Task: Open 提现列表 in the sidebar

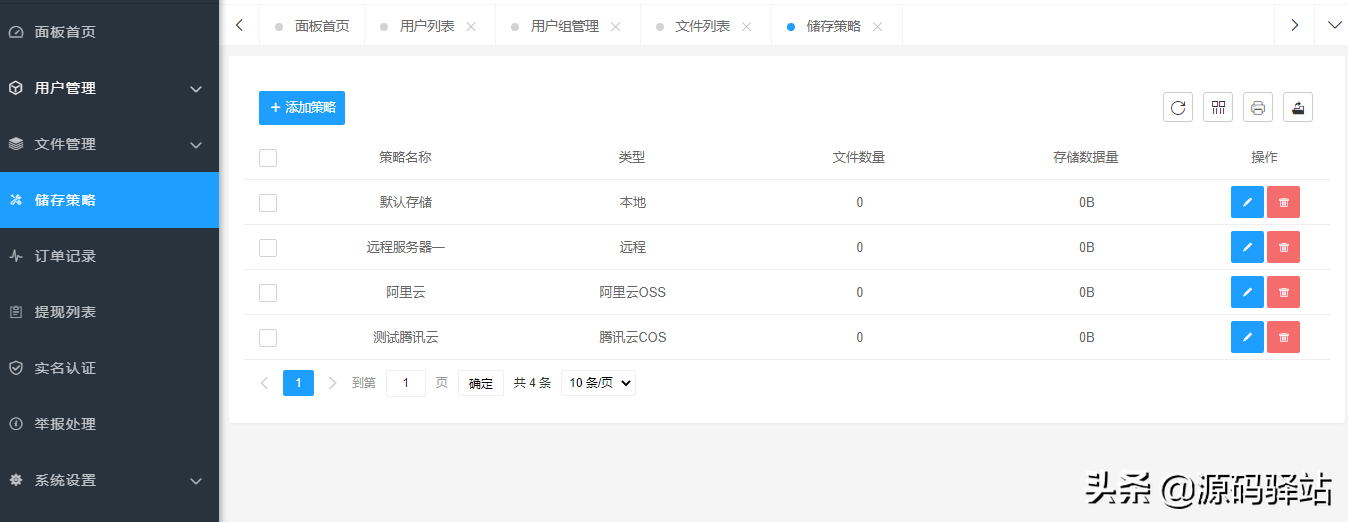Action: [109, 312]
